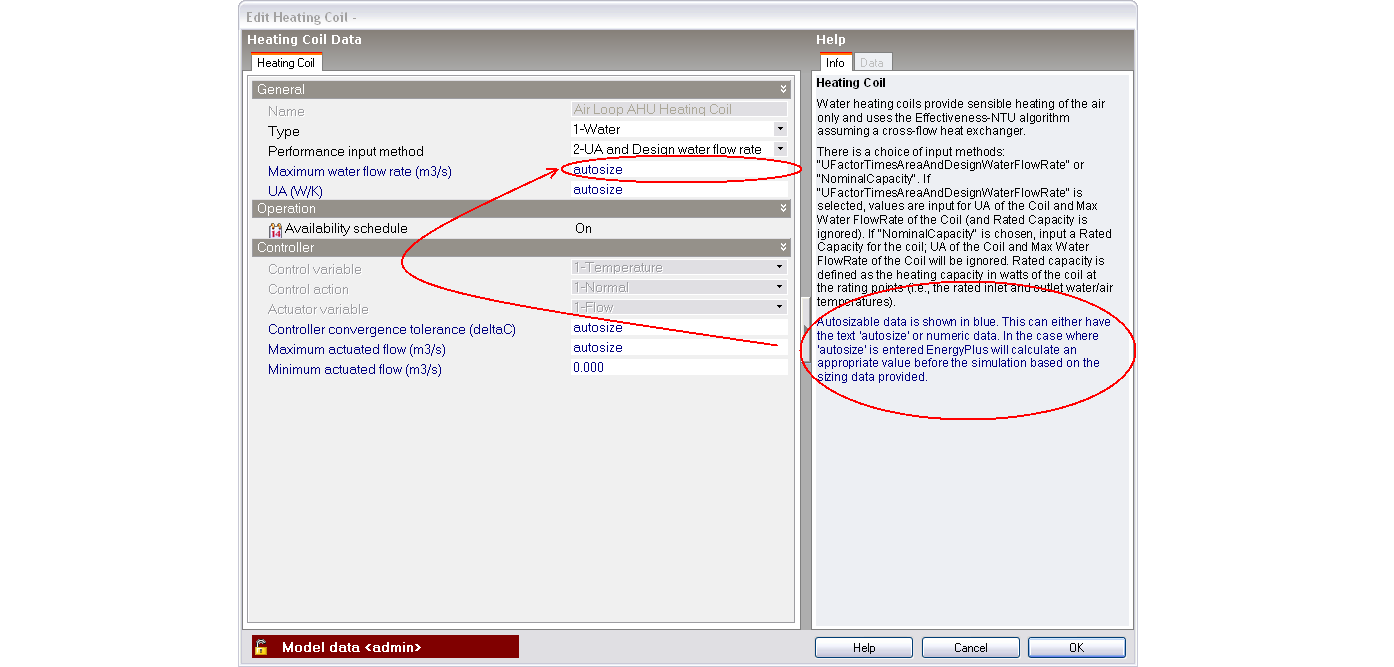Select the Heating Coil tab

click(x=286, y=63)
